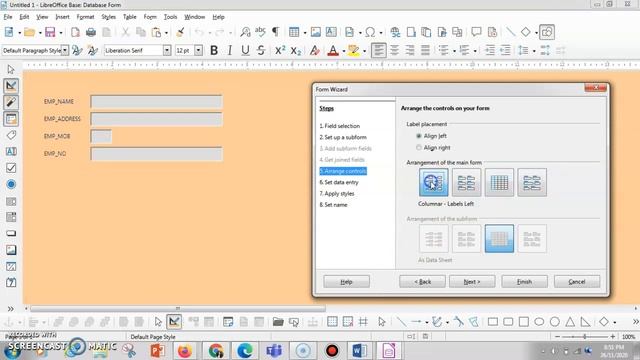Viewport: 640px width, 360px height.
Task: Open the font name dropdown
Action: [167, 50]
